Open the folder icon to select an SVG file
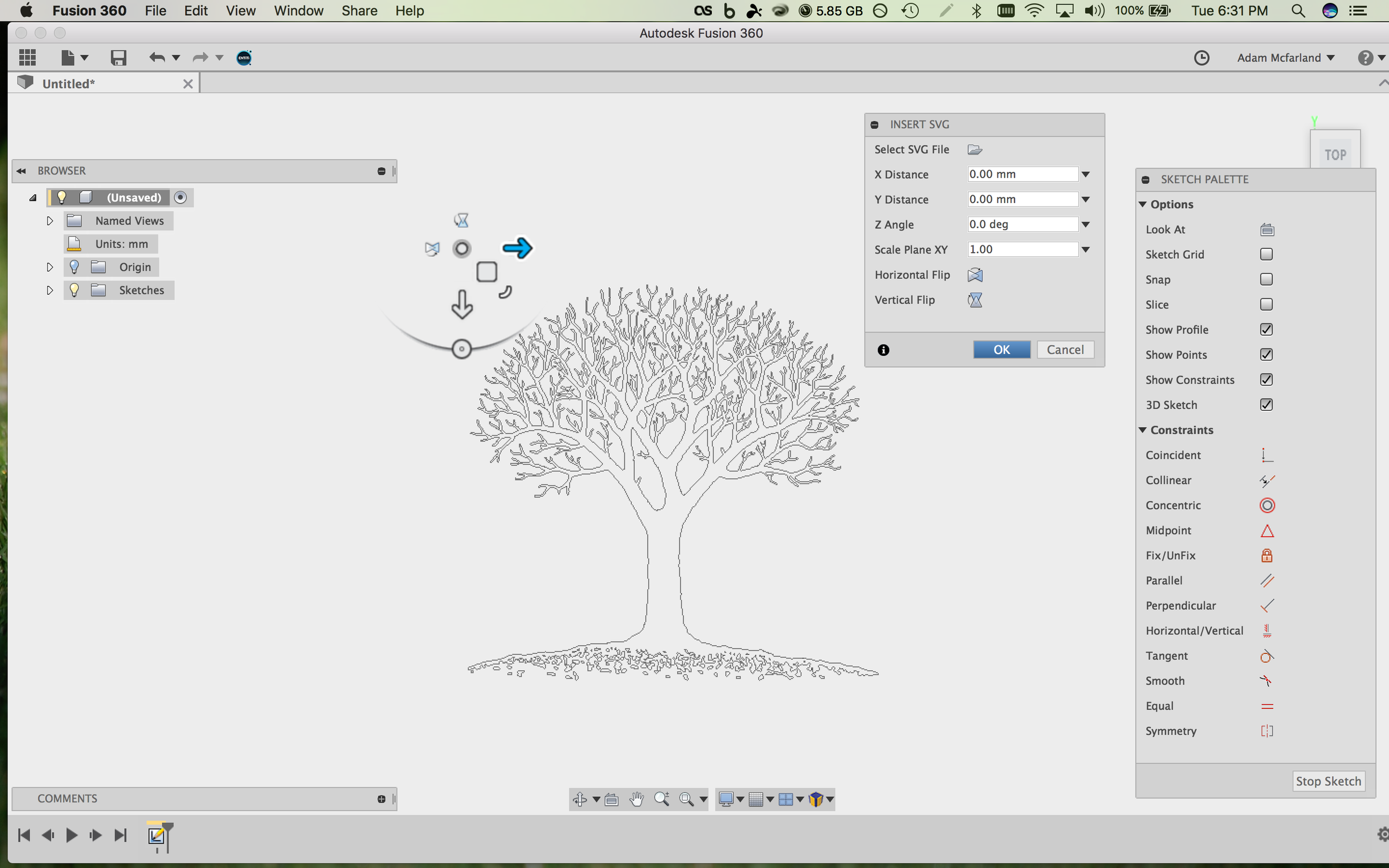Viewport: 1389px width, 868px height. coord(975,149)
